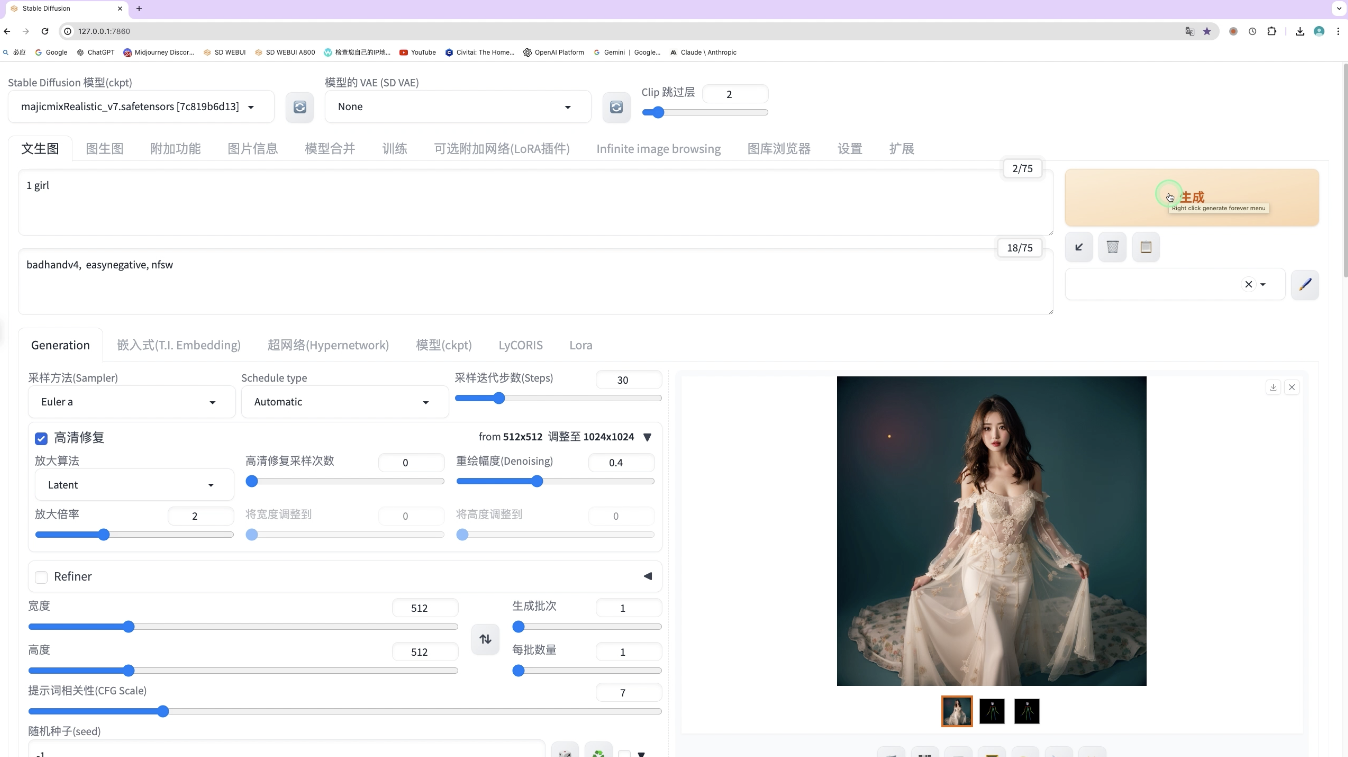Adjust the 重绘幅度 Denoising slider

click(555, 481)
